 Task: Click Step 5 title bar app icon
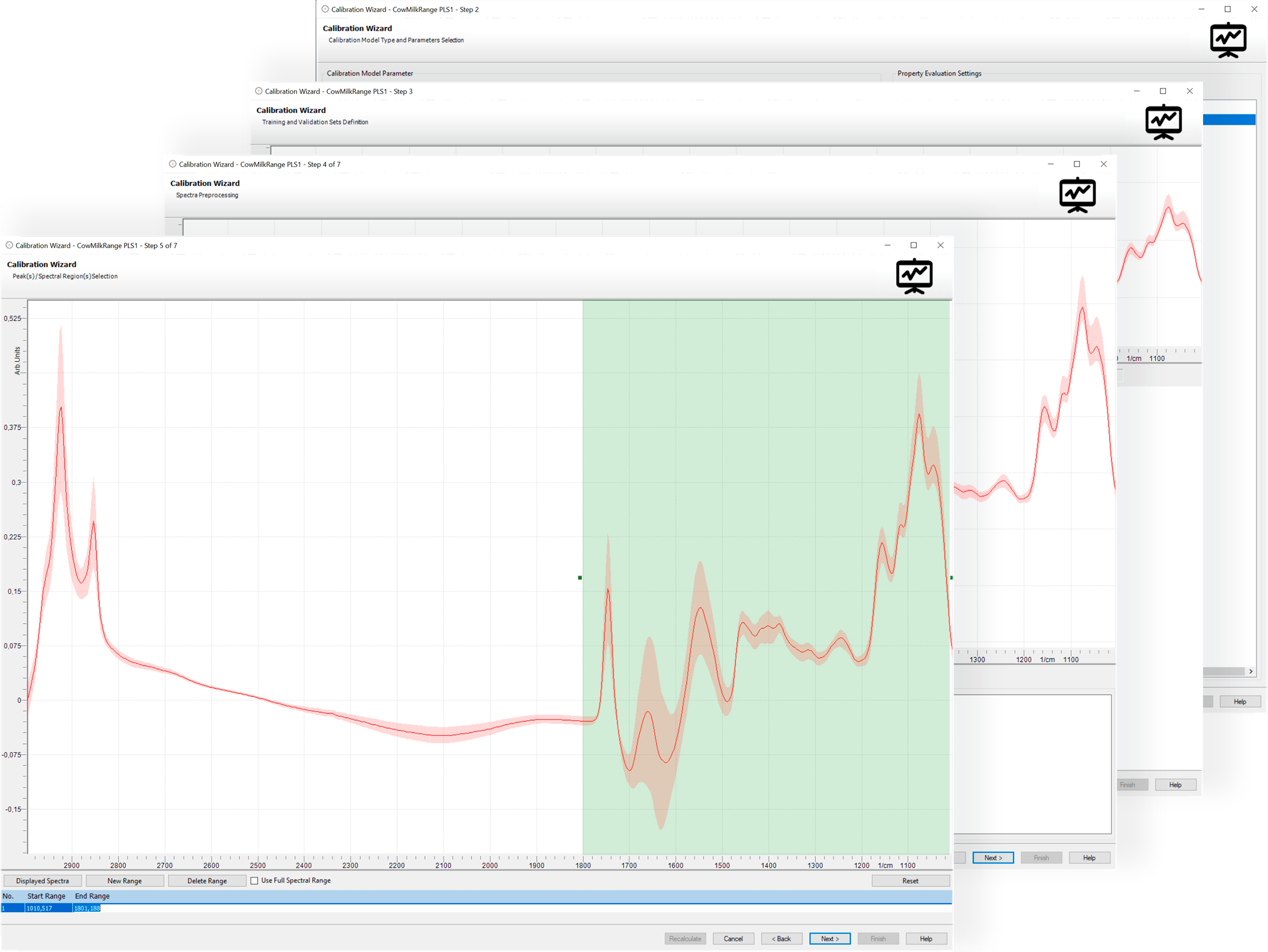pos(9,245)
